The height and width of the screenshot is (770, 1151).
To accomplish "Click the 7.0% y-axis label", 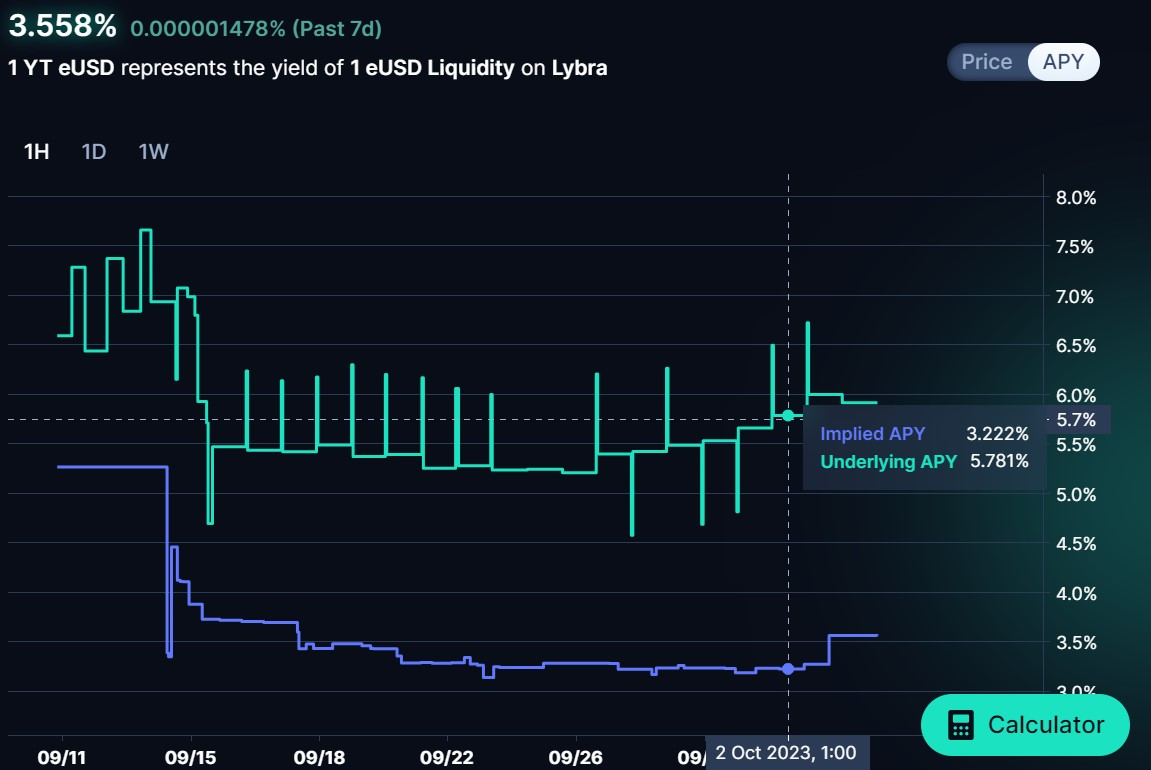I will (x=1075, y=297).
